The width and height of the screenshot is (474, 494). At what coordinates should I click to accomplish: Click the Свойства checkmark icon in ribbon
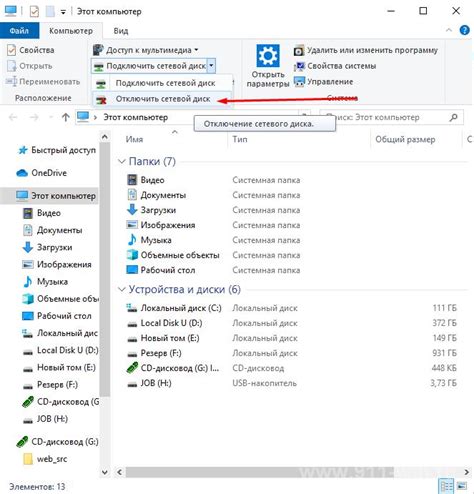pyautogui.click(x=11, y=50)
